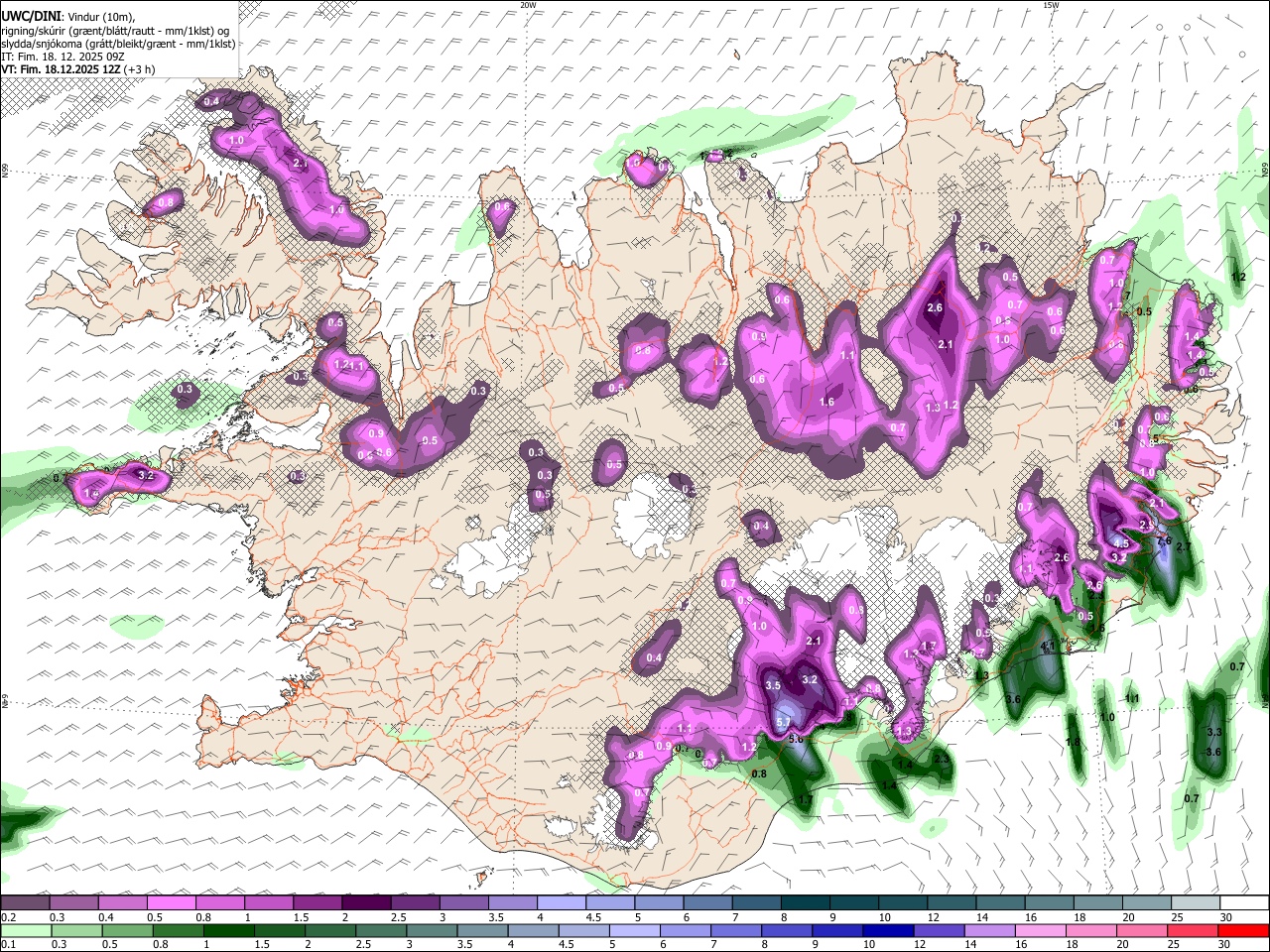Image resolution: width=1270 pixels, height=952 pixels.
Task: Select the bright red swatch after 30
Action: (x=1242, y=931)
